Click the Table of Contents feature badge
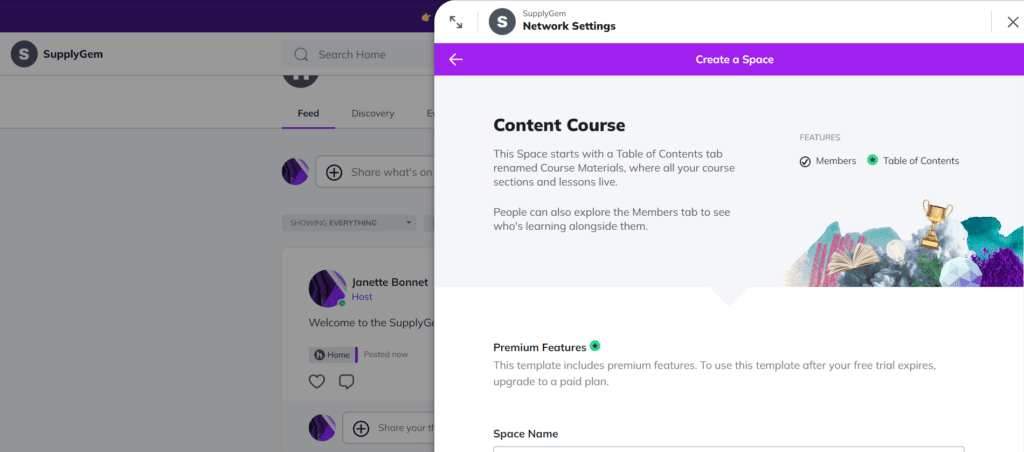Screen dimensions: 1024x452 coord(872,160)
